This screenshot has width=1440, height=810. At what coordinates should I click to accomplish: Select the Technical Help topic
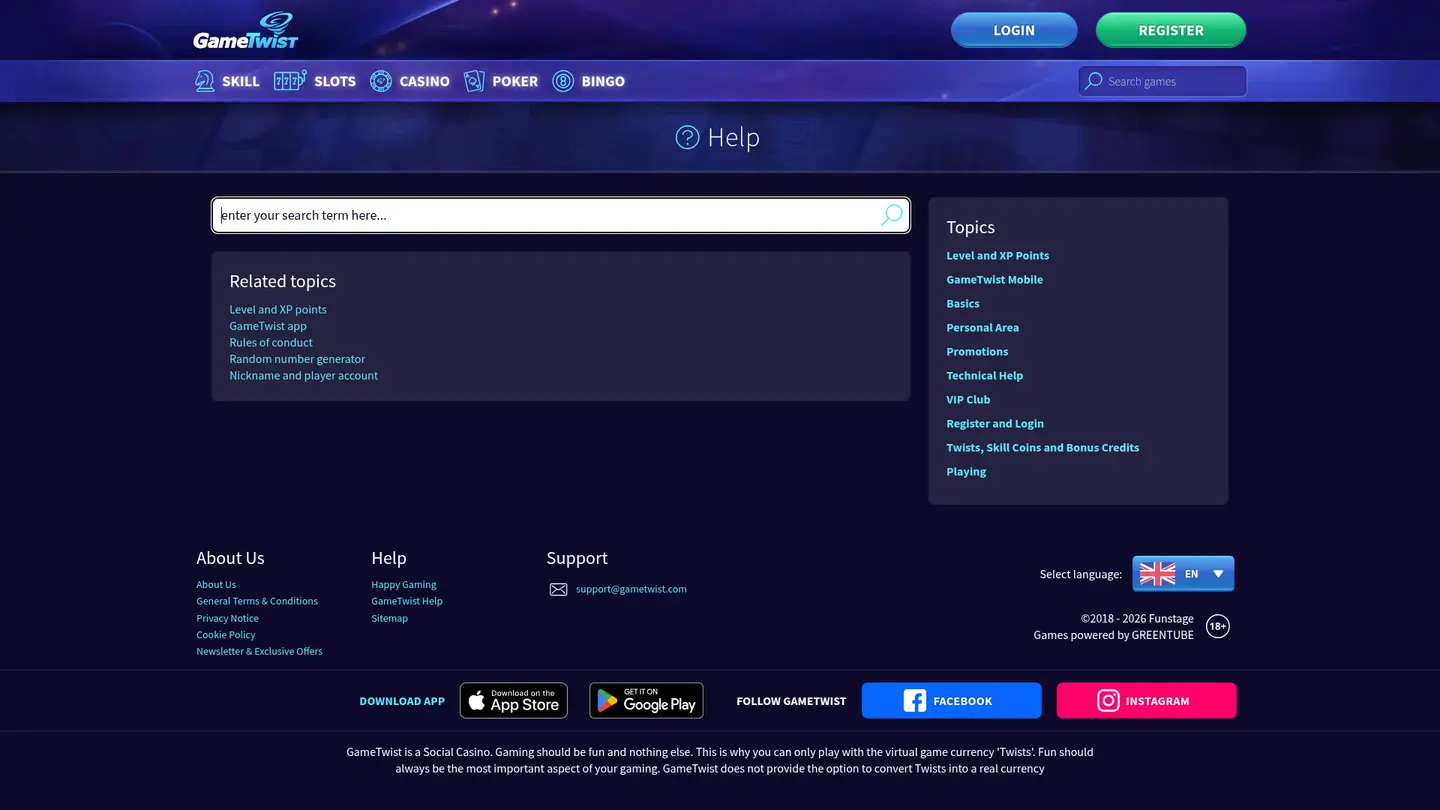pos(985,375)
